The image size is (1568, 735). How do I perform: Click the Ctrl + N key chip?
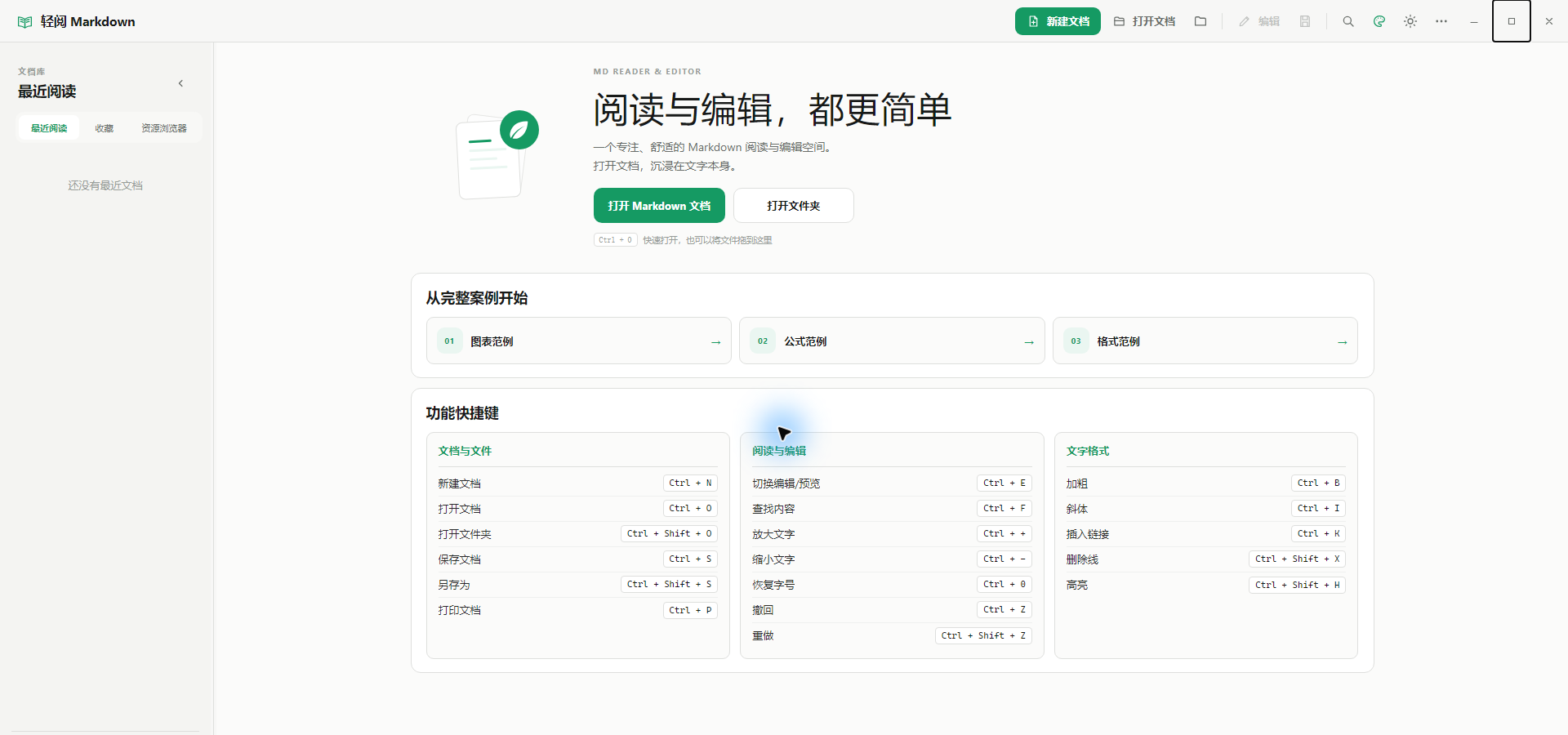[690, 483]
